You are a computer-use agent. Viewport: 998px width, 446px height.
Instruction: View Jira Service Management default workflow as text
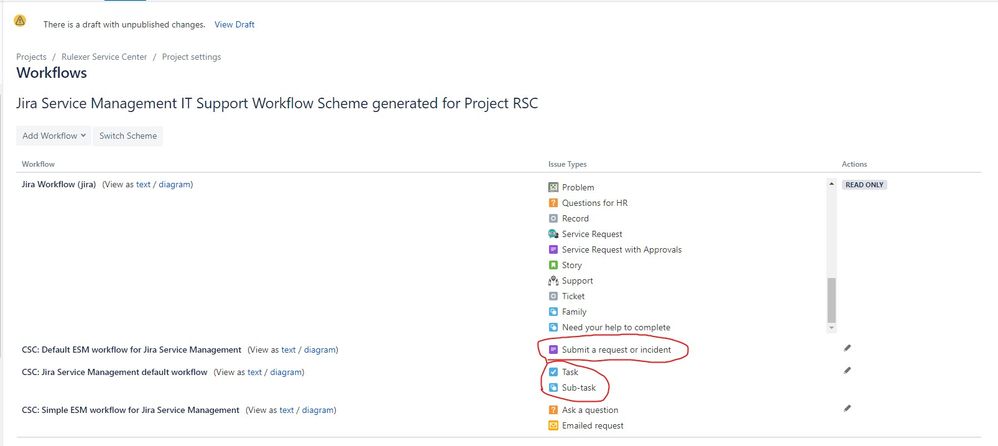coord(255,372)
